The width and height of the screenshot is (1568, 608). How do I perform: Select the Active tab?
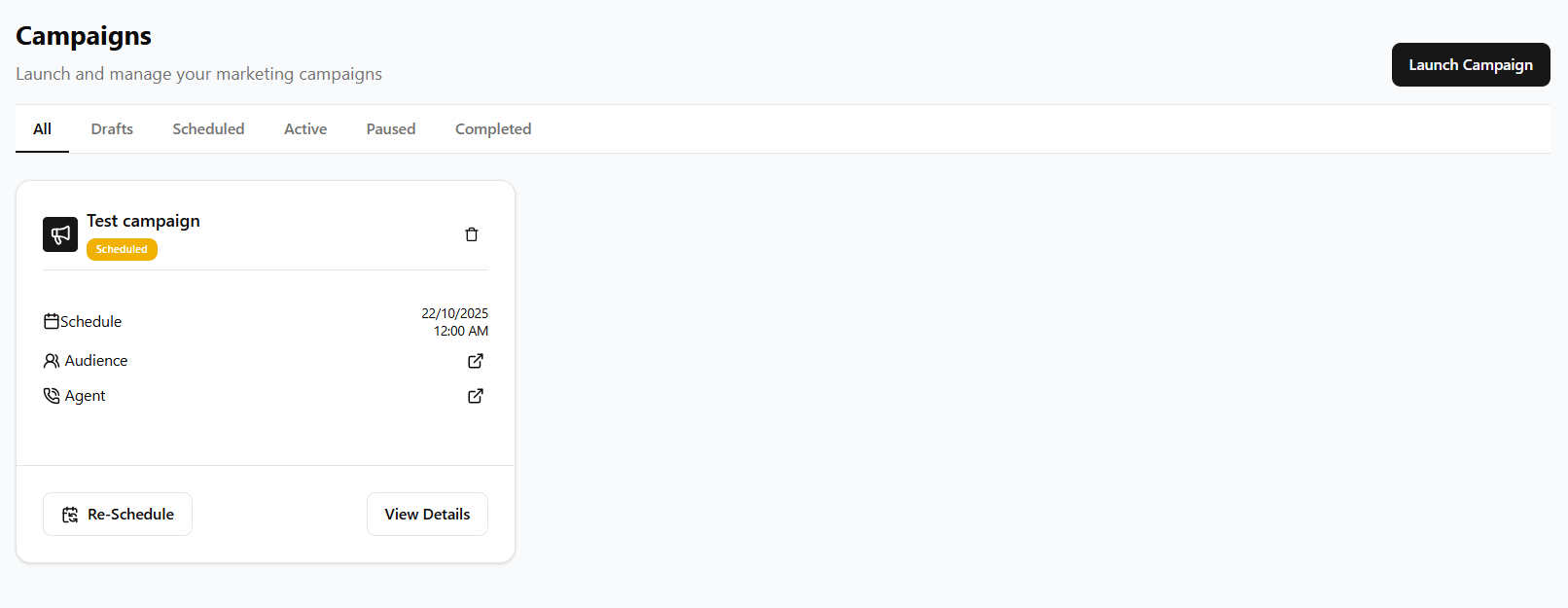(x=305, y=128)
